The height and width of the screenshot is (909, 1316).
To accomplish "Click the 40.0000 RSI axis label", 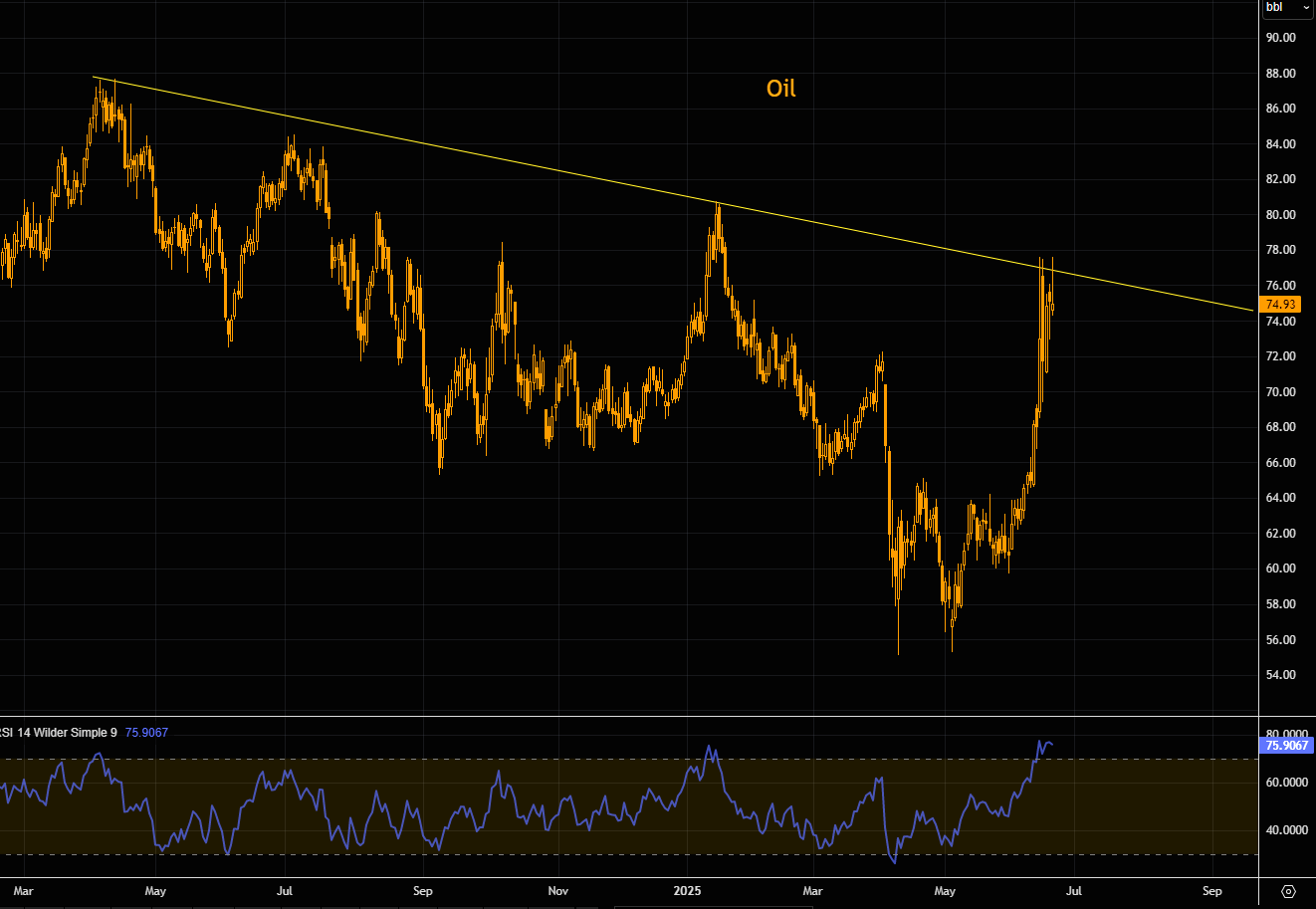I will pos(1286,830).
